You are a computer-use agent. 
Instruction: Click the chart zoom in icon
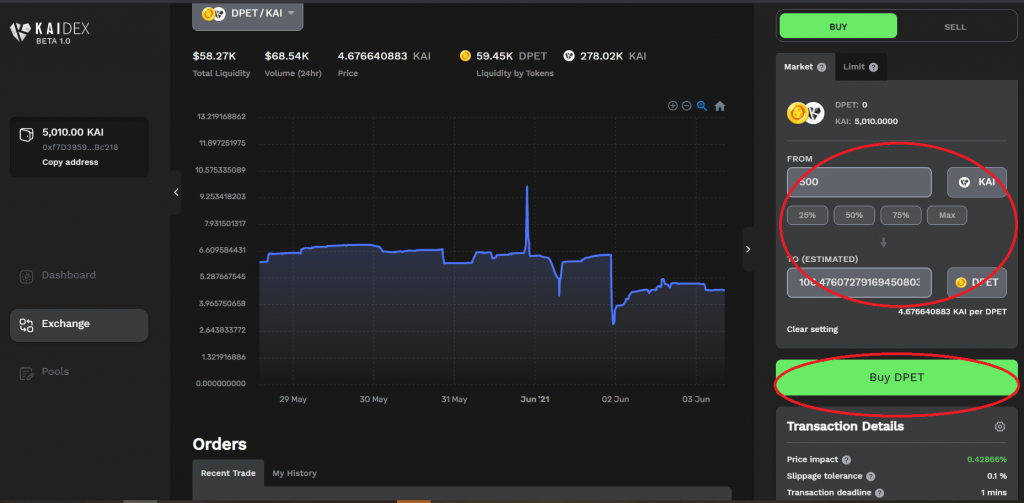(672, 106)
